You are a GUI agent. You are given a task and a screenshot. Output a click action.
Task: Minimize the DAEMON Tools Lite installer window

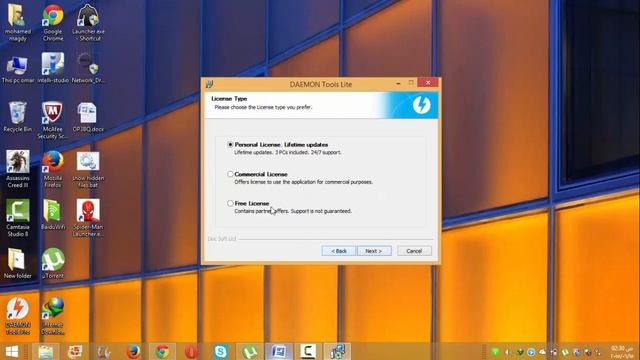click(398, 83)
